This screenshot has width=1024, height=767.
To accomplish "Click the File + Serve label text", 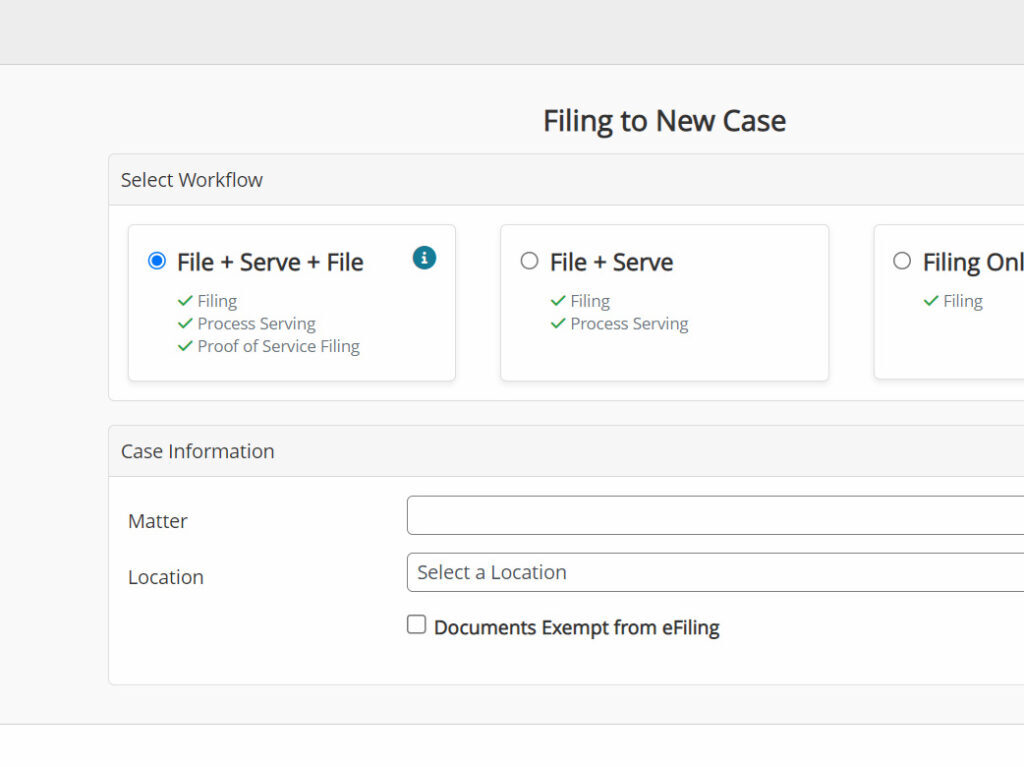I will (611, 262).
